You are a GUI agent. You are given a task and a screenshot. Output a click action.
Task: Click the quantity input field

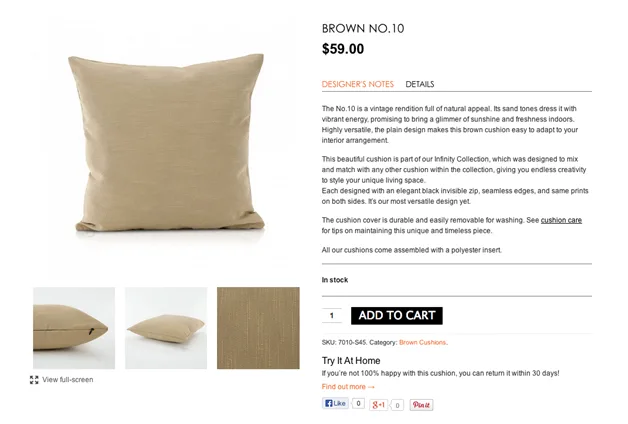tap(332, 316)
